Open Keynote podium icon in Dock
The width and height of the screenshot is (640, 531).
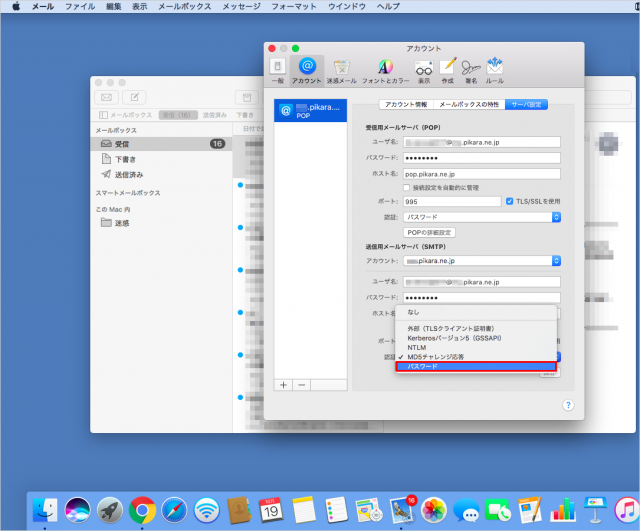click(x=595, y=510)
